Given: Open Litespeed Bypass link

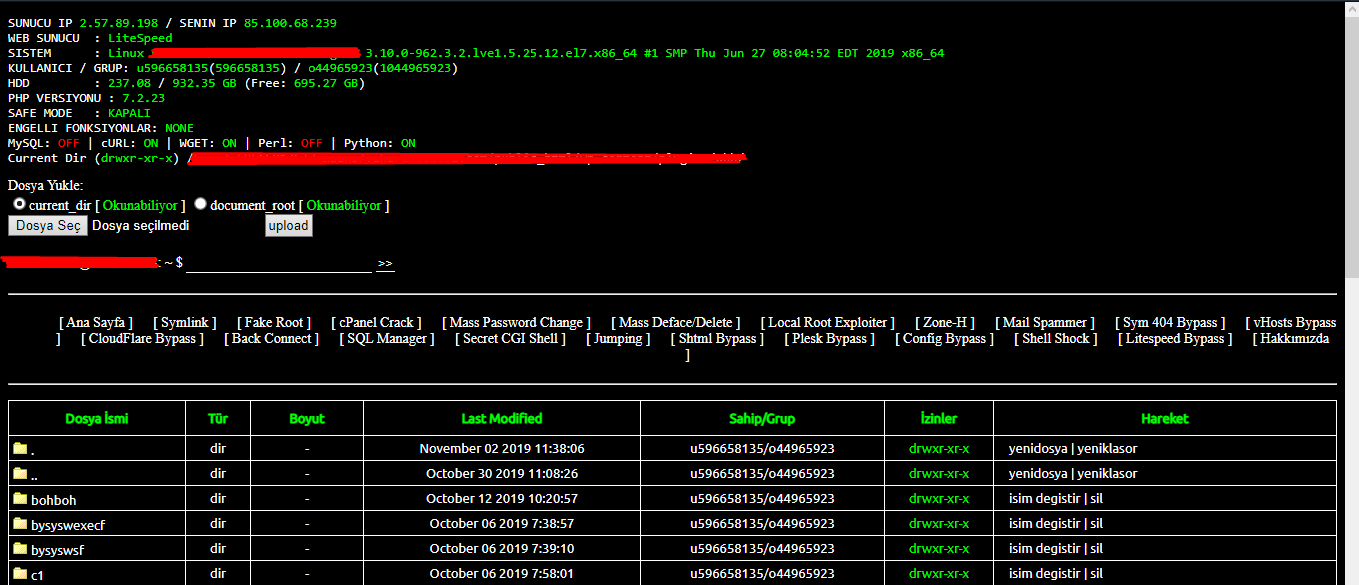Looking at the screenshot, I should coord(1175,339).
